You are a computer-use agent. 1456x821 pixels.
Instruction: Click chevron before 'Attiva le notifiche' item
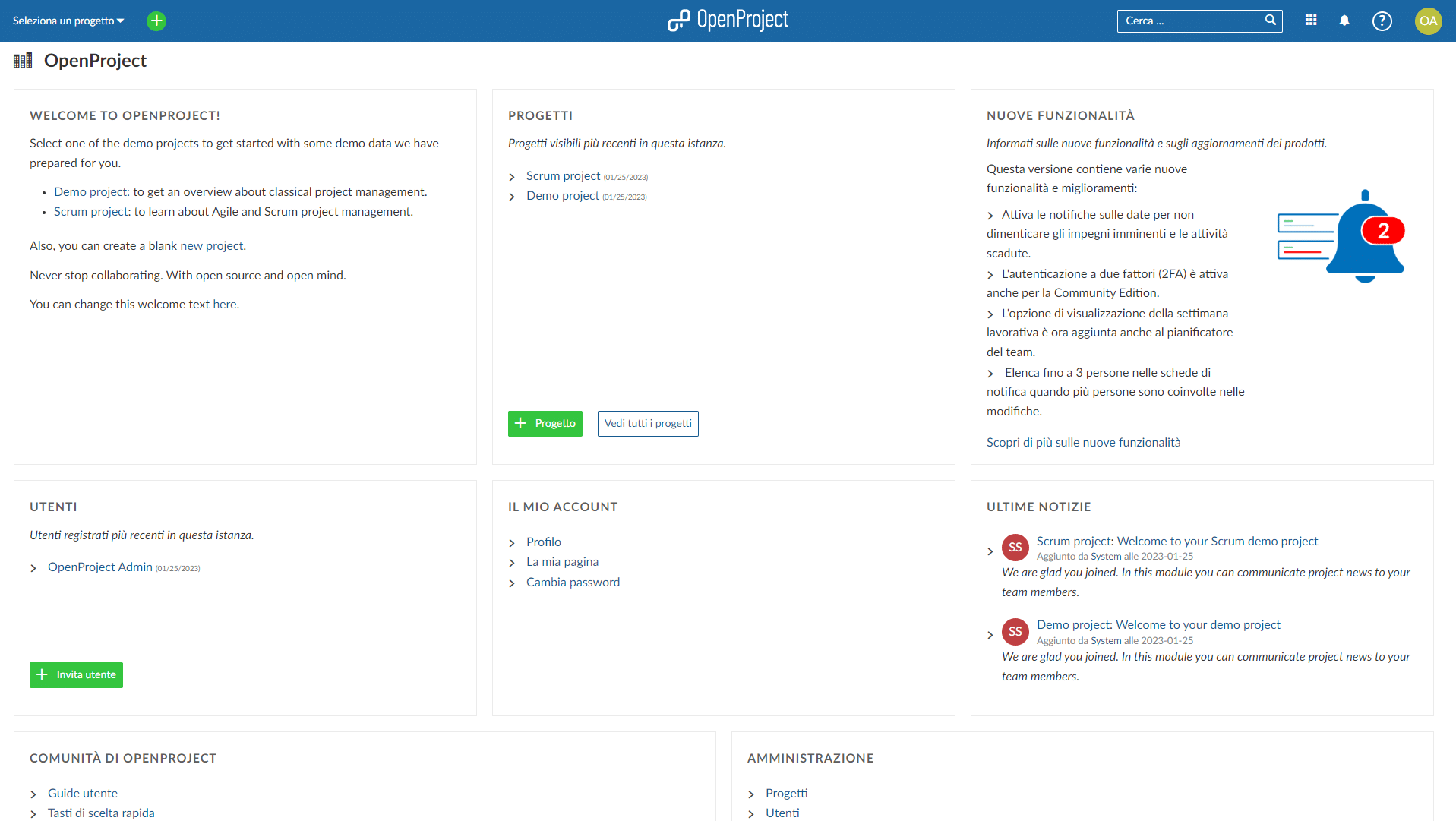tap(990, 216)
